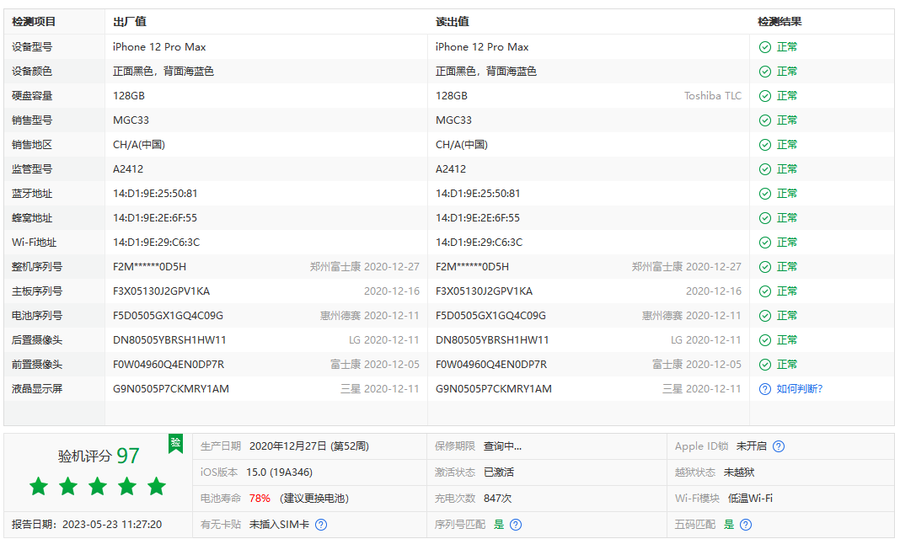Click the green check icon in 主板序列号 row
Viewport: 900px width, 539px height.
(765, 291)
